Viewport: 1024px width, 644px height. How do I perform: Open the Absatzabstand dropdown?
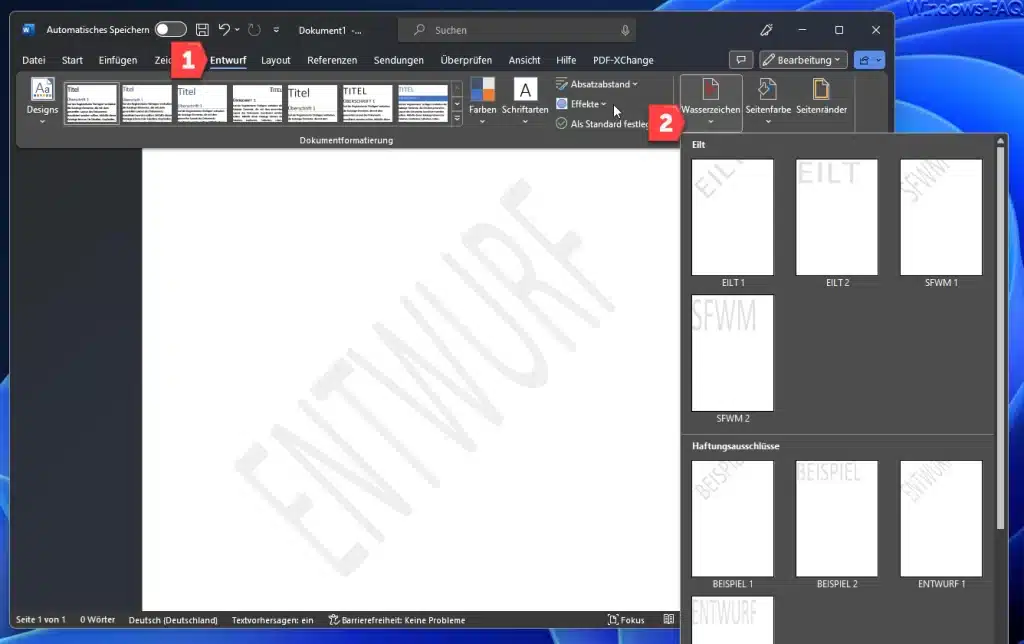pos(596,84)
